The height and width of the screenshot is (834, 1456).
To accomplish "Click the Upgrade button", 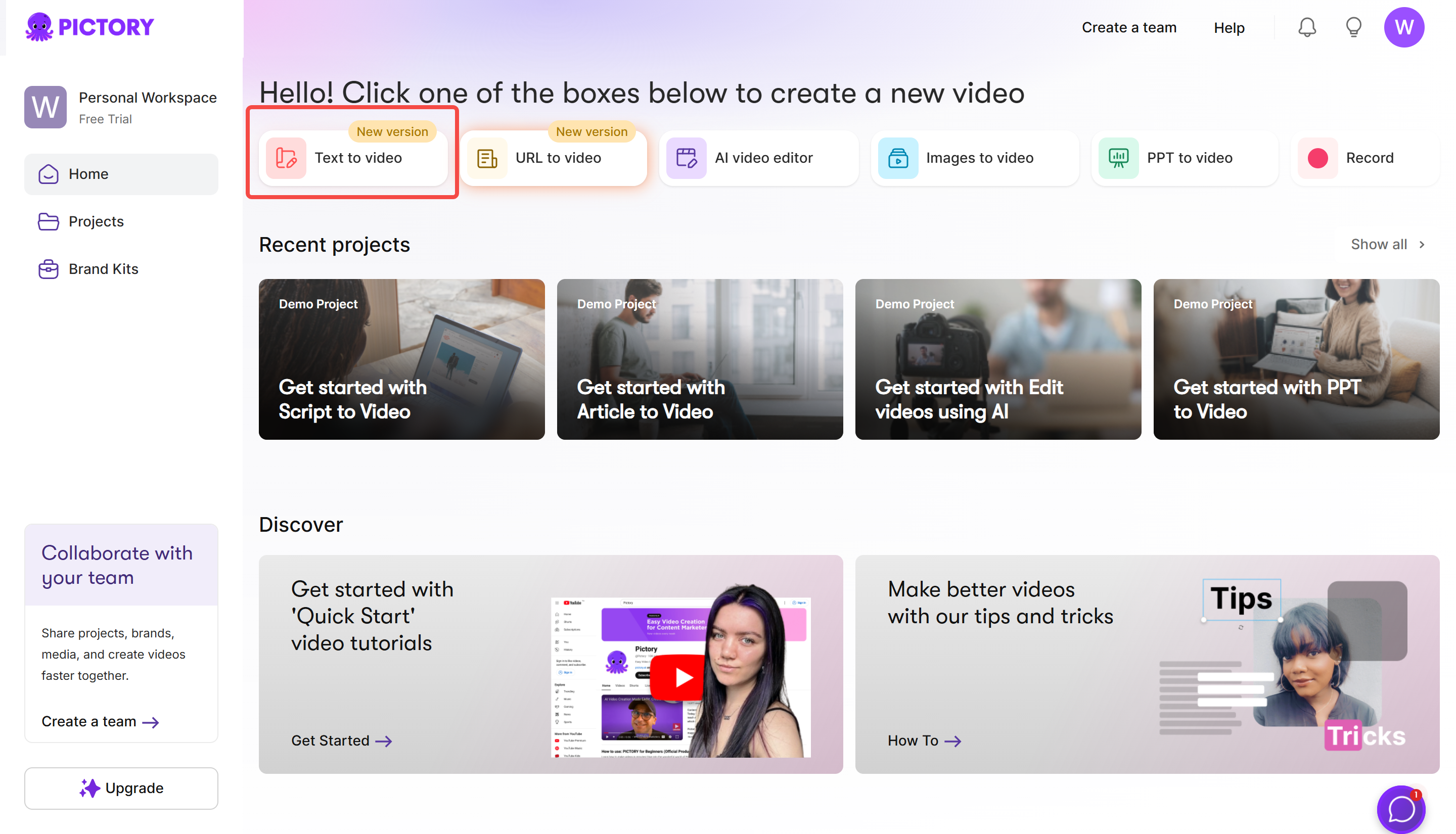I will [x=121, y=787].
